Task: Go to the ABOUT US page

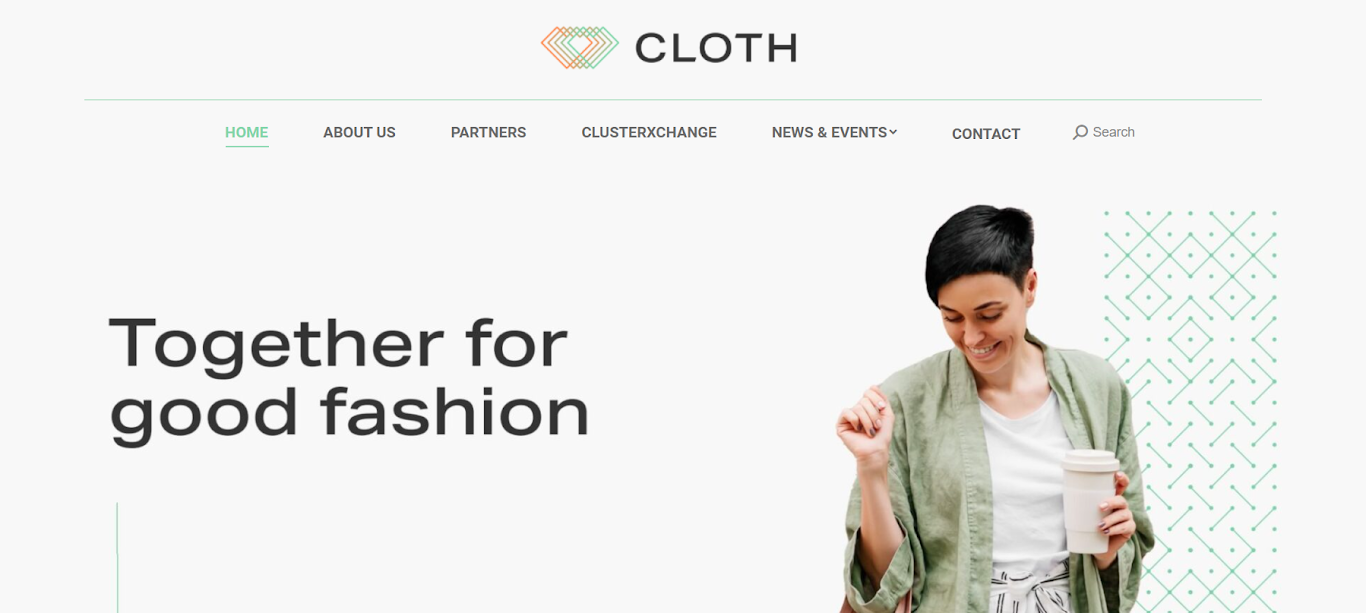Action: [x=359, y=132]
